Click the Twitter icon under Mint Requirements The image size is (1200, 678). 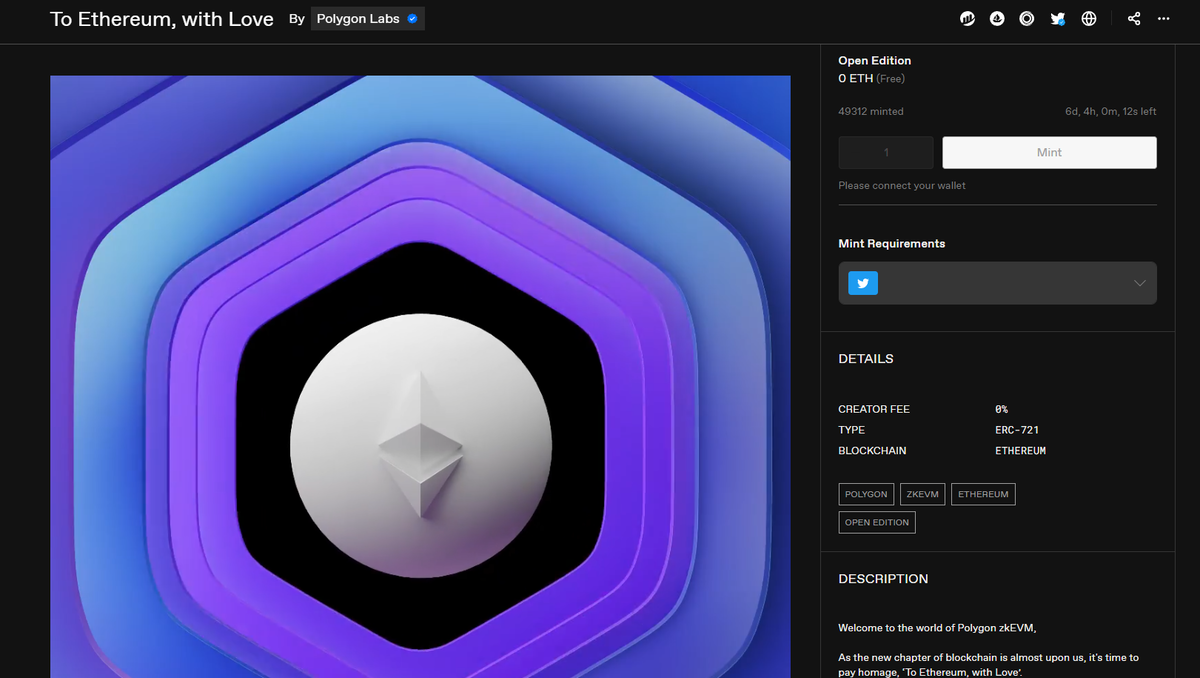(863, 283)
